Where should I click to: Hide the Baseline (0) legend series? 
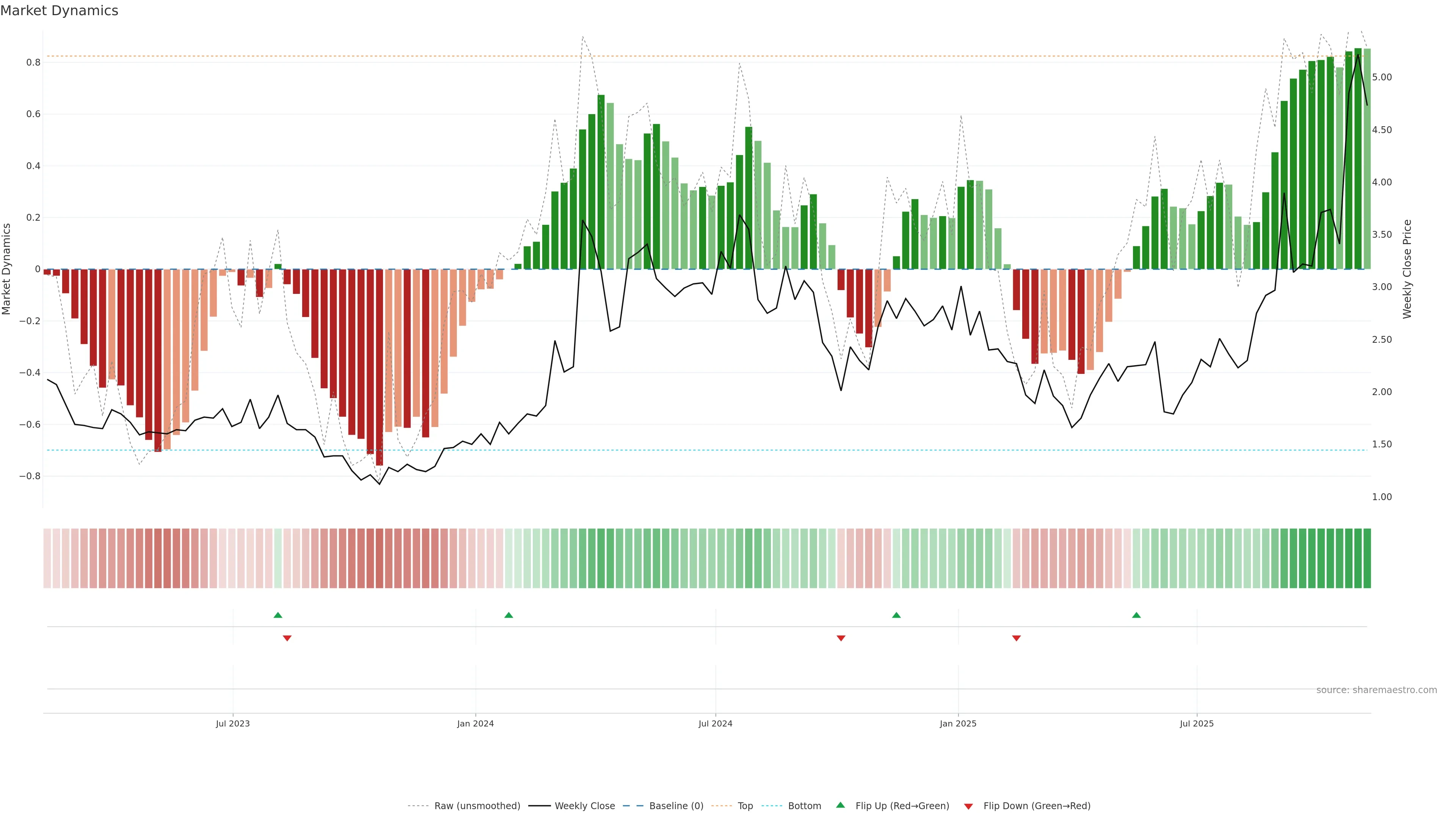pyautogui.click(x=676, y=806)
